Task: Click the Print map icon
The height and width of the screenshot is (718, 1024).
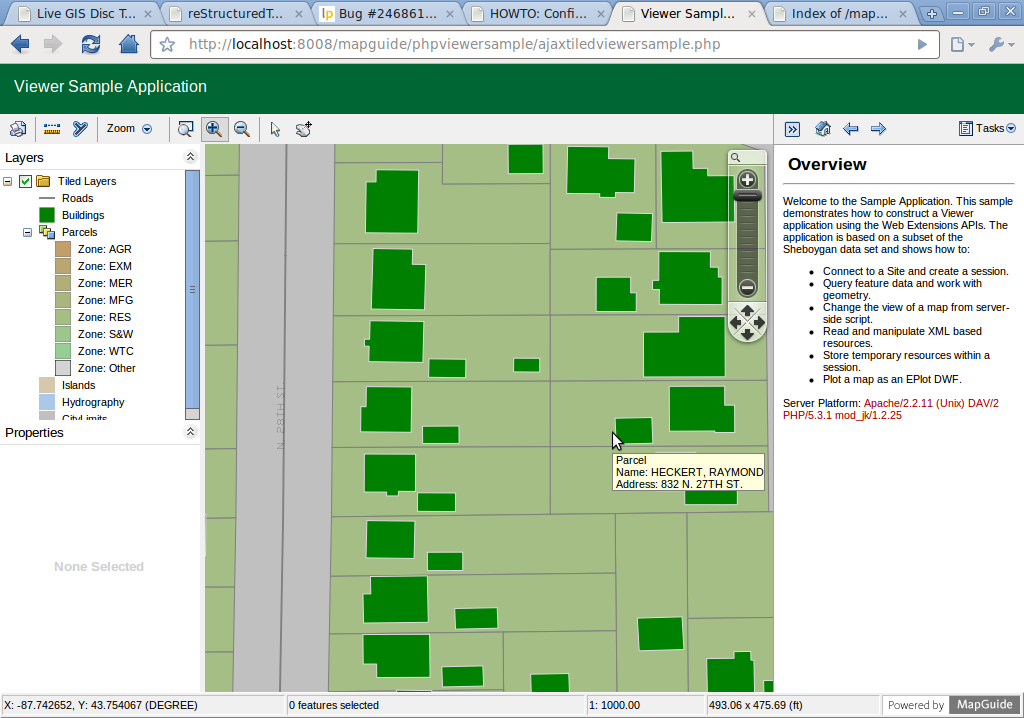Action: point(17,129)
